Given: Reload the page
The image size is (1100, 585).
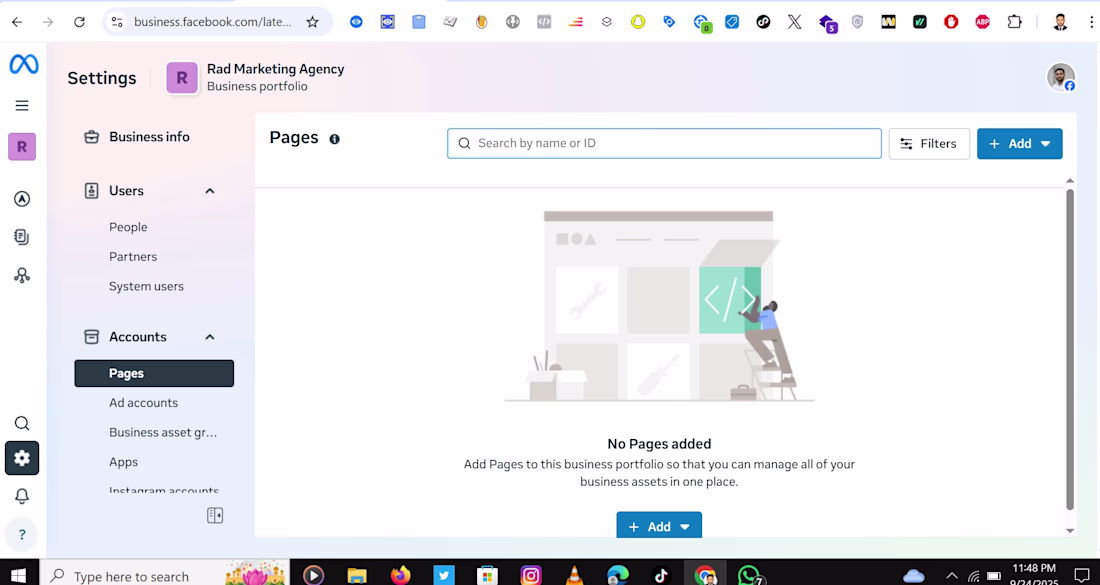Looking at the screenshot, I should [79, 22].
